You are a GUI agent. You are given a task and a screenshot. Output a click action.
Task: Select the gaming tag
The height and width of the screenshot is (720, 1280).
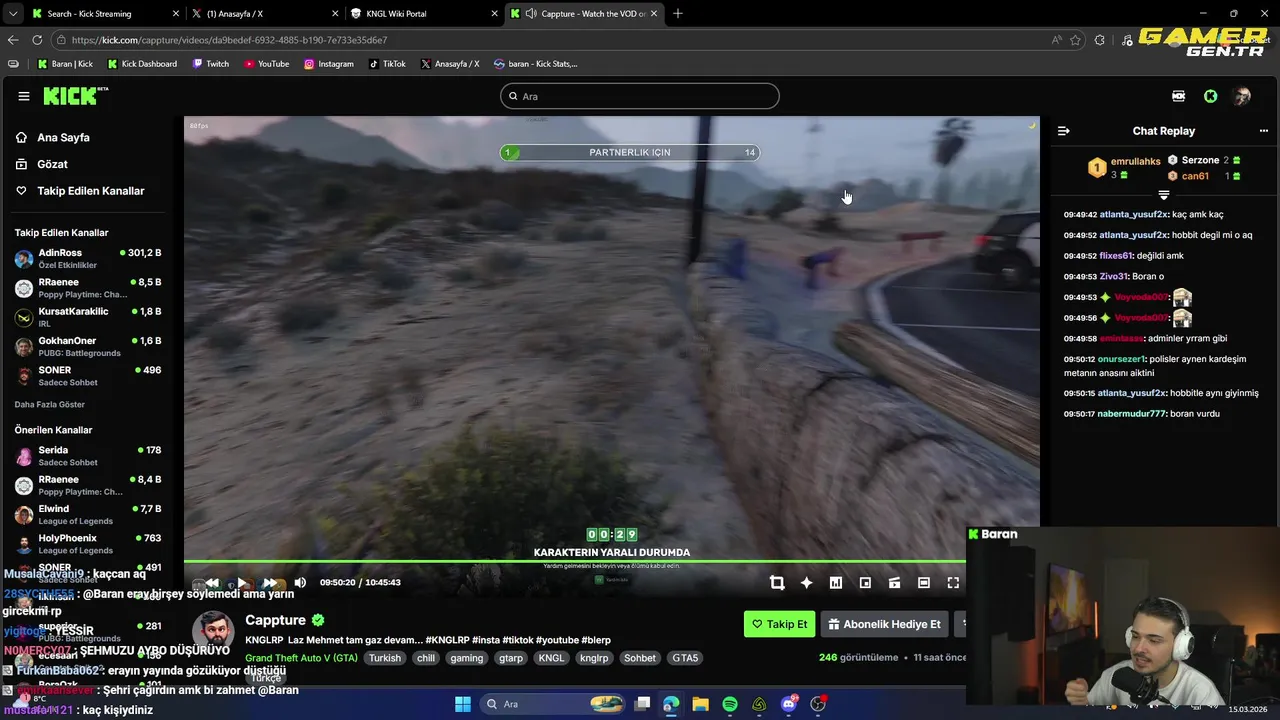(x=466, y=658)
